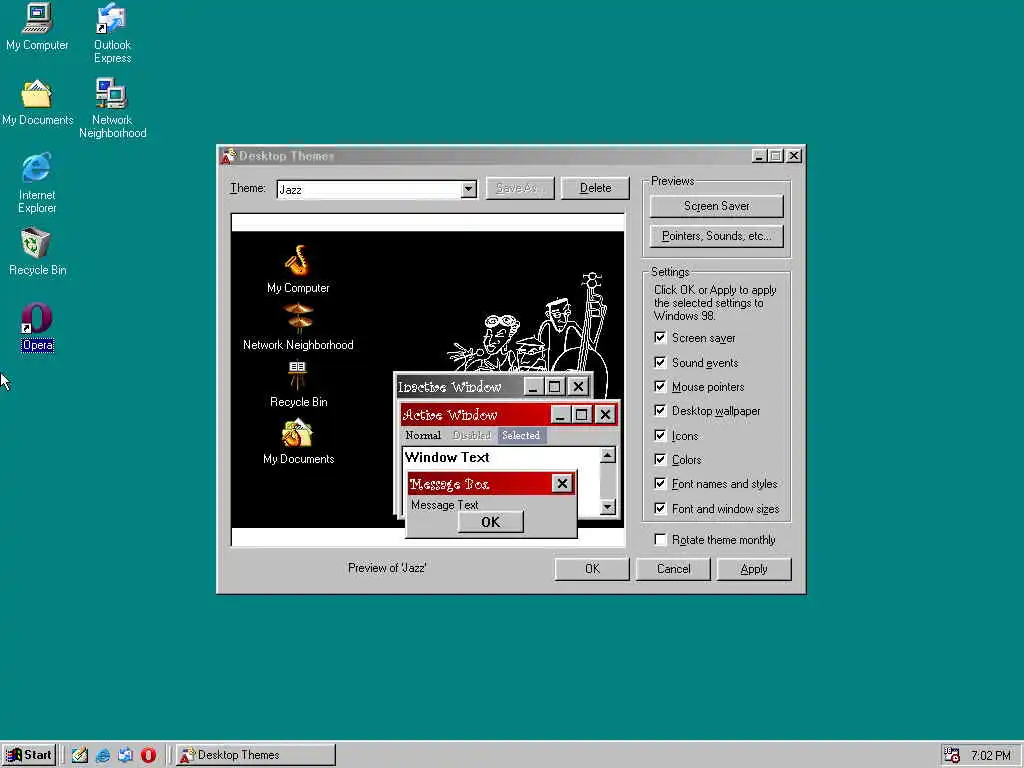The width and height of the screenshot is (1024, 768).
Task: Open the Start menu
Action: 29,755
